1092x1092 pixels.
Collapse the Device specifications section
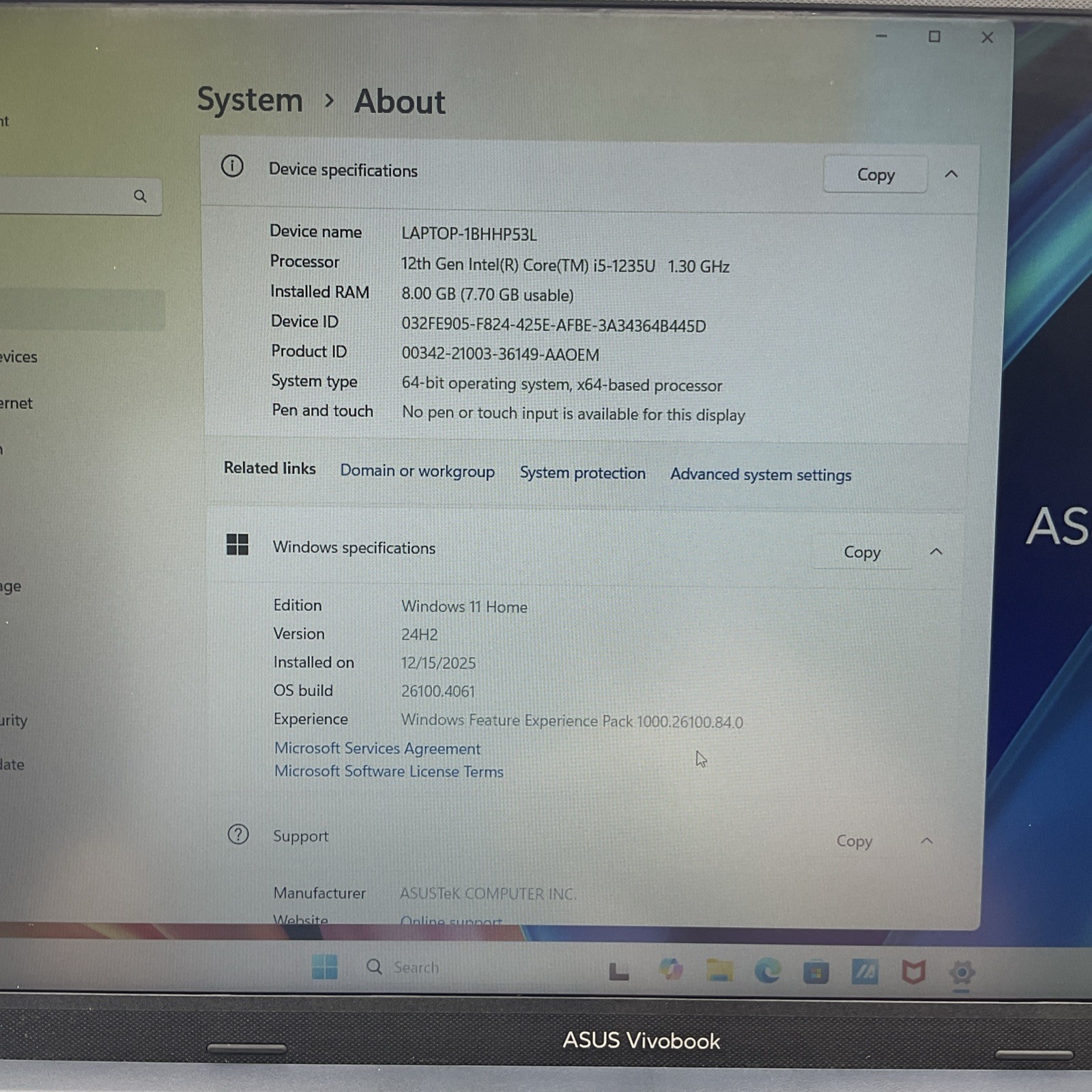[951, 175]
